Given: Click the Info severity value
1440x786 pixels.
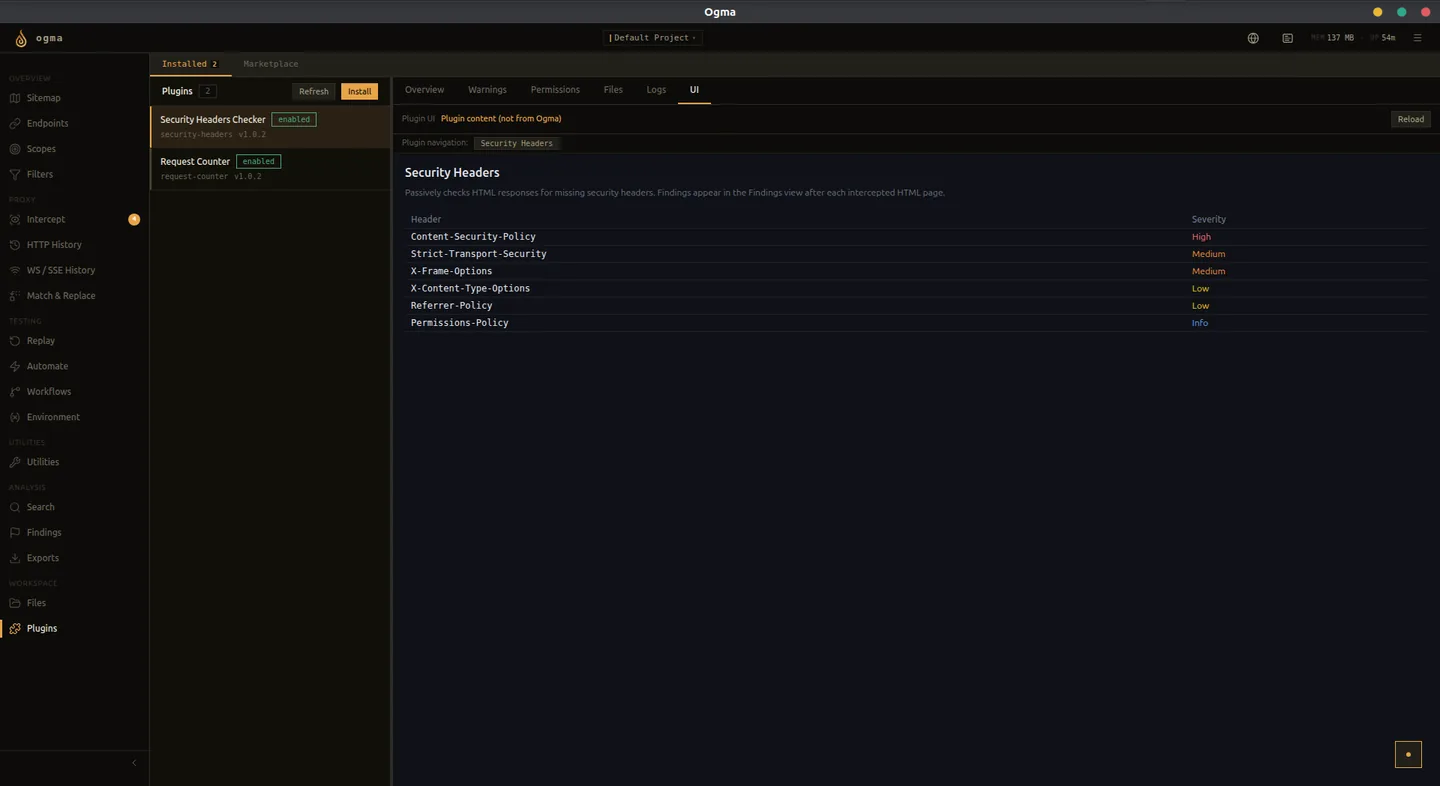Looking at the screenshot, I should 1200,323.
